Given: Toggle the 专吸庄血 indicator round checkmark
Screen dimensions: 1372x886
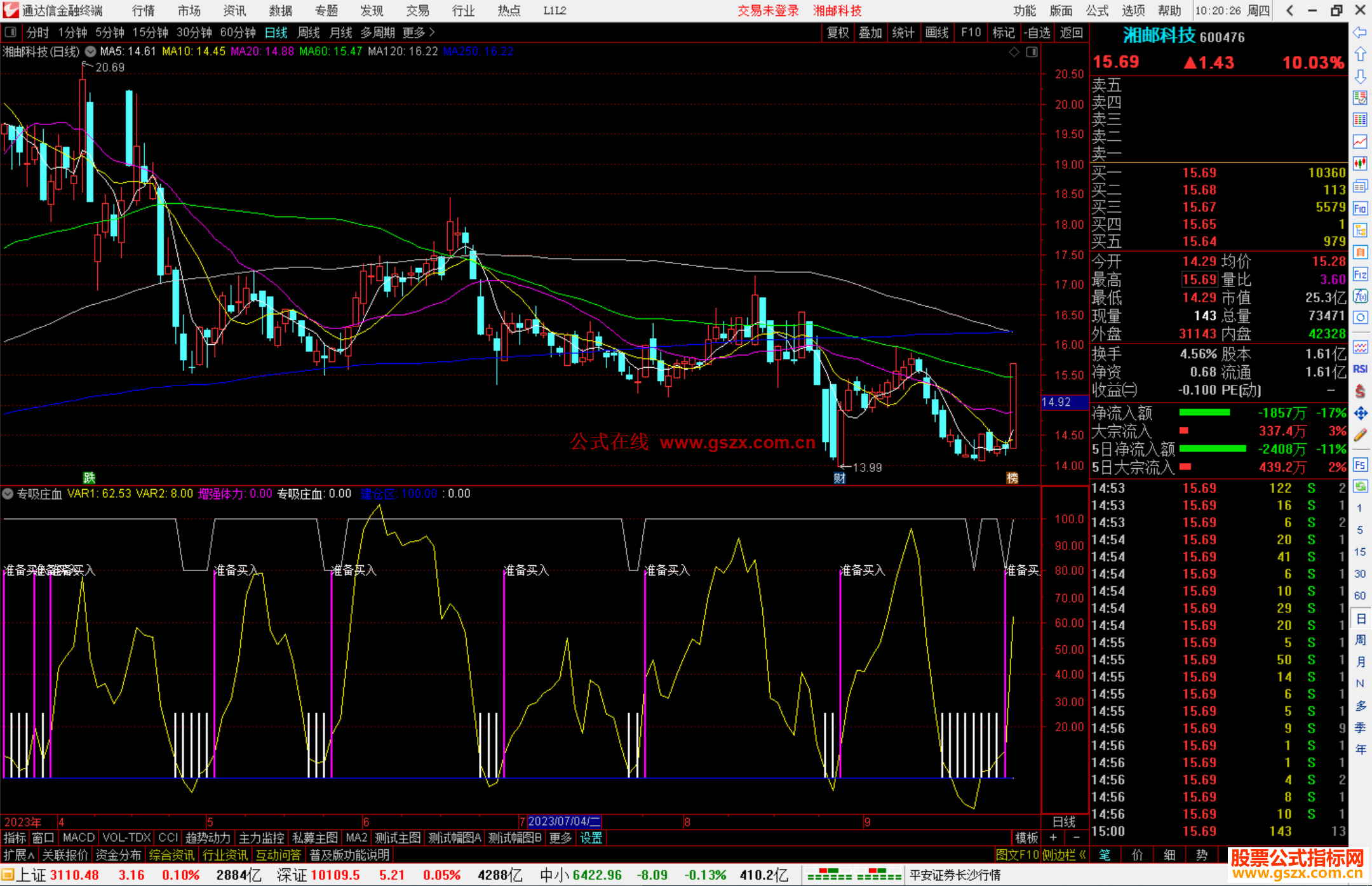Looking at the screenshot, I should pos(8,493).
